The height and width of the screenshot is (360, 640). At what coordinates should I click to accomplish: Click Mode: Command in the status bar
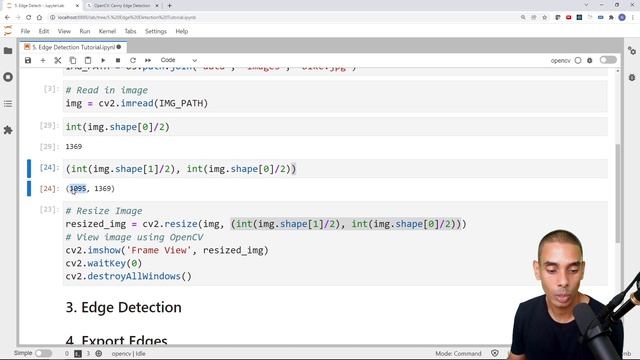(458, 354)
